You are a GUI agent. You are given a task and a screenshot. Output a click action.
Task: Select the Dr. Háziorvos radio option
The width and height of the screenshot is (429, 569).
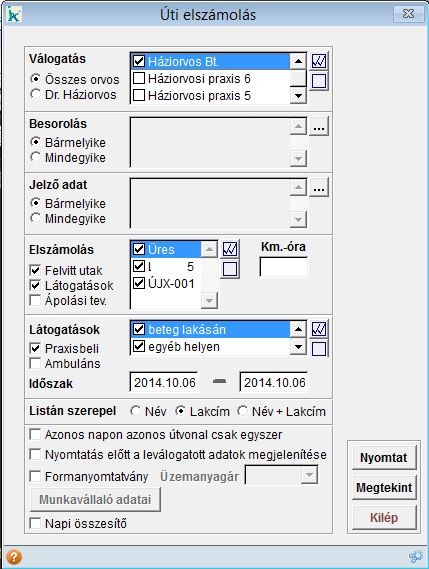pyautogui.click(x=36, y=94)
